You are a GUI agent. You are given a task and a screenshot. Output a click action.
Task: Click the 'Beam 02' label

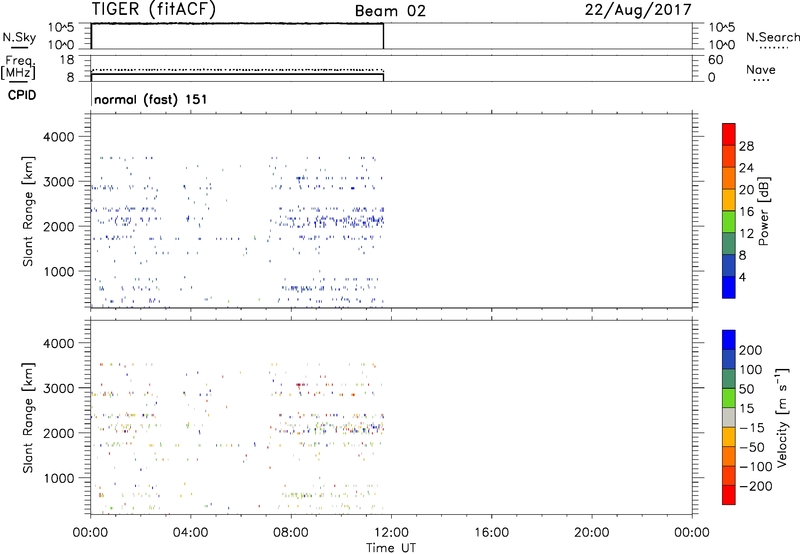(x=390, y=11)
